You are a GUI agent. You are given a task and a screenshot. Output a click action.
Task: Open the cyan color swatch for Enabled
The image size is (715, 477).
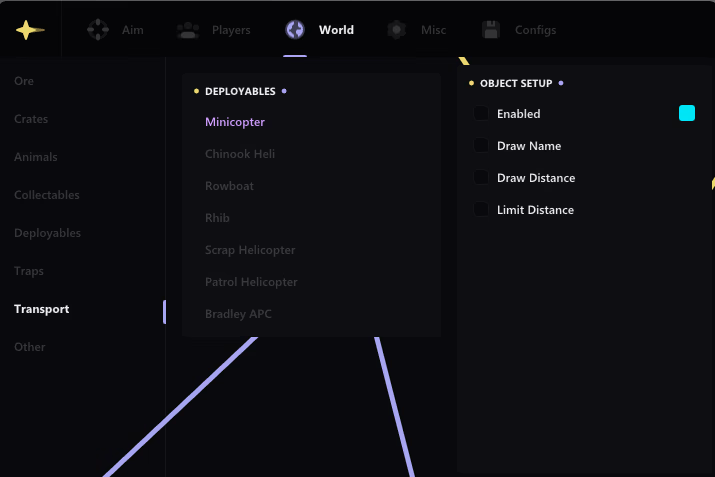click(x=687, y=113)
